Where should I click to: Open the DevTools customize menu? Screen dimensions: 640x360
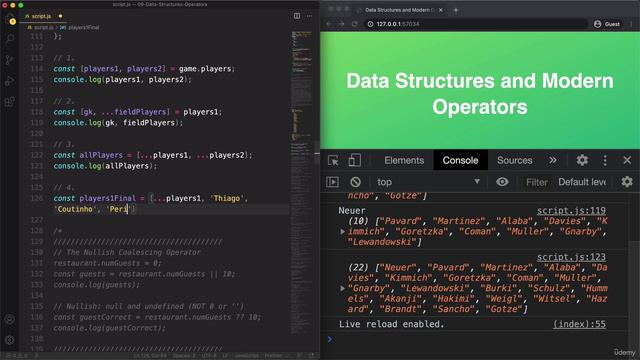click(x=605, y=160)
